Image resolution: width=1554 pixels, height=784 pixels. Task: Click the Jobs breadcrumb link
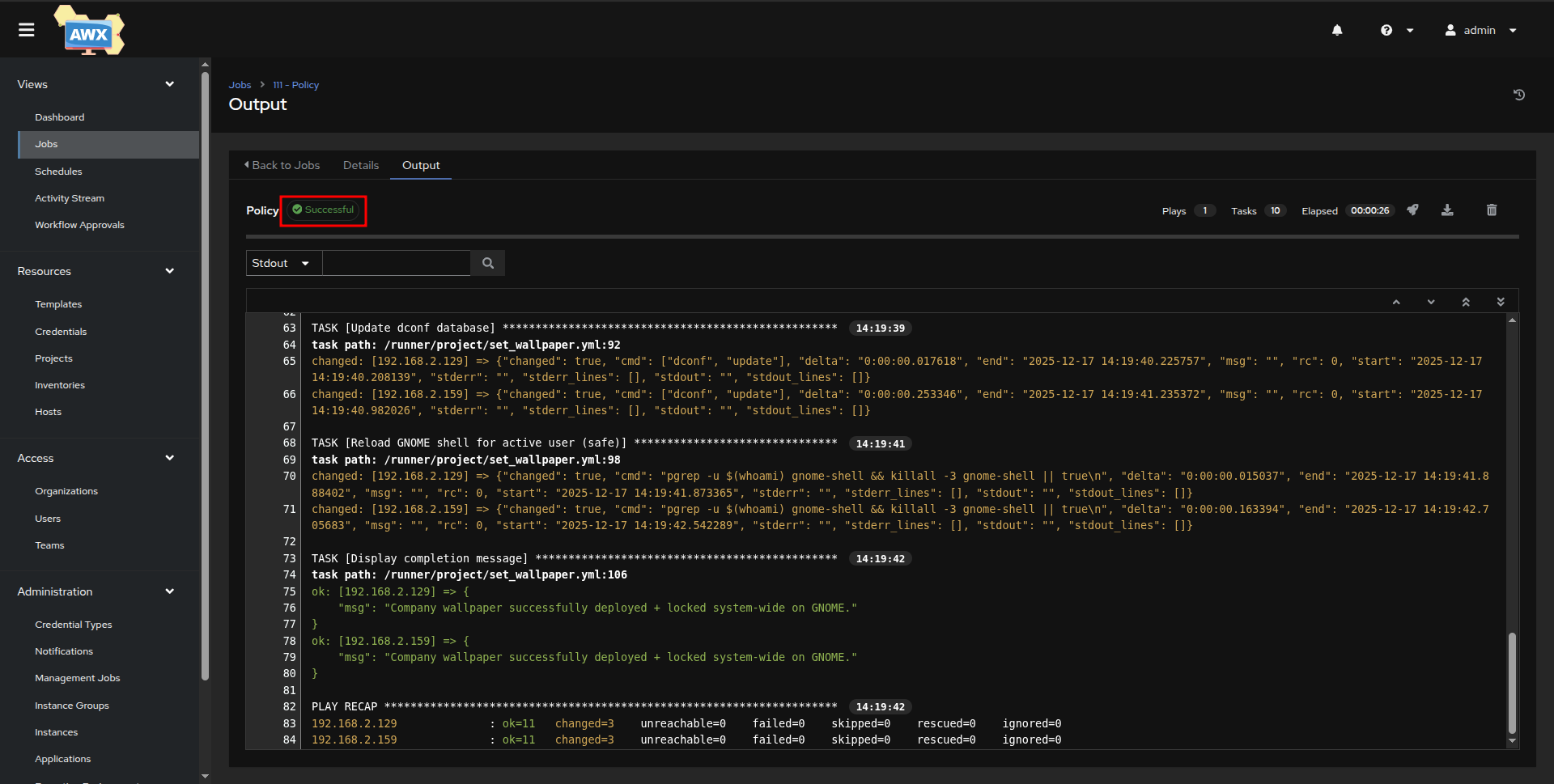coord(240,85)
